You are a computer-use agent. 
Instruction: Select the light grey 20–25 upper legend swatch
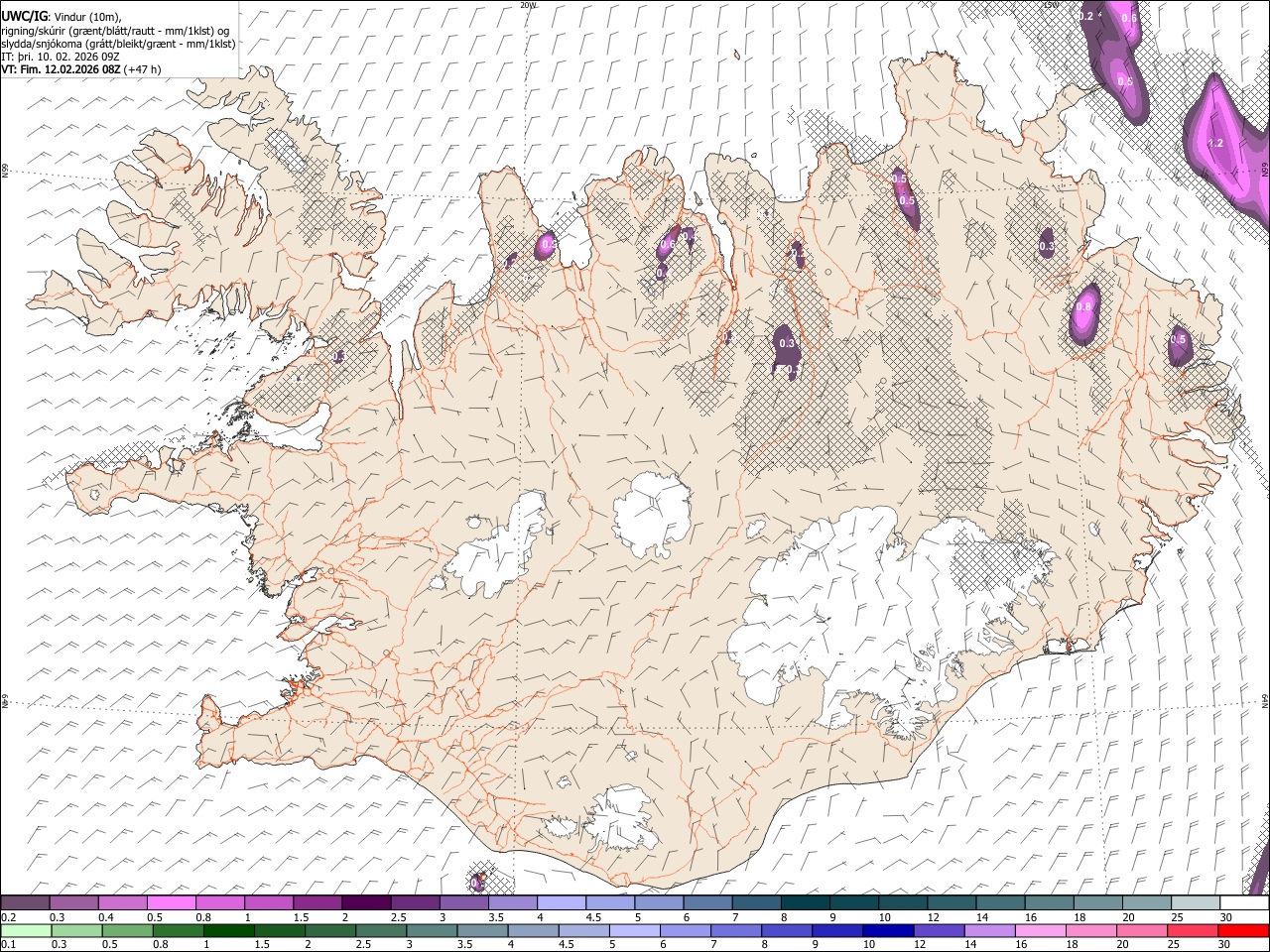pos(1146,903)
